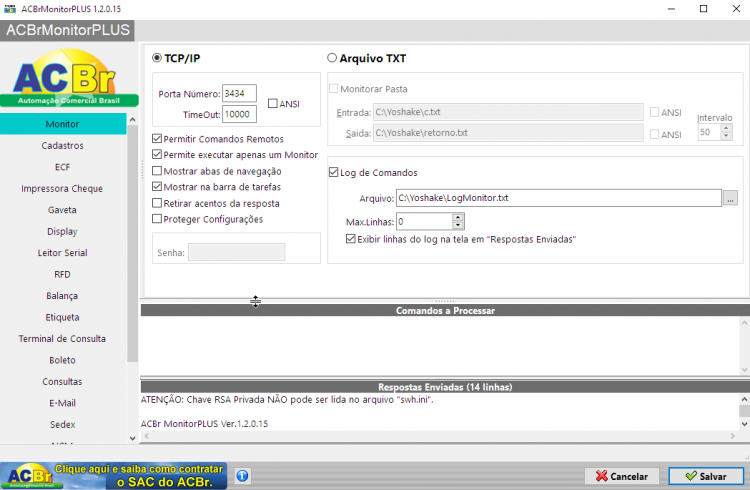Click the ACBrMonitorPLUS title bar app icon
Screen dimensions: 750x490
[x=10, y=9]
